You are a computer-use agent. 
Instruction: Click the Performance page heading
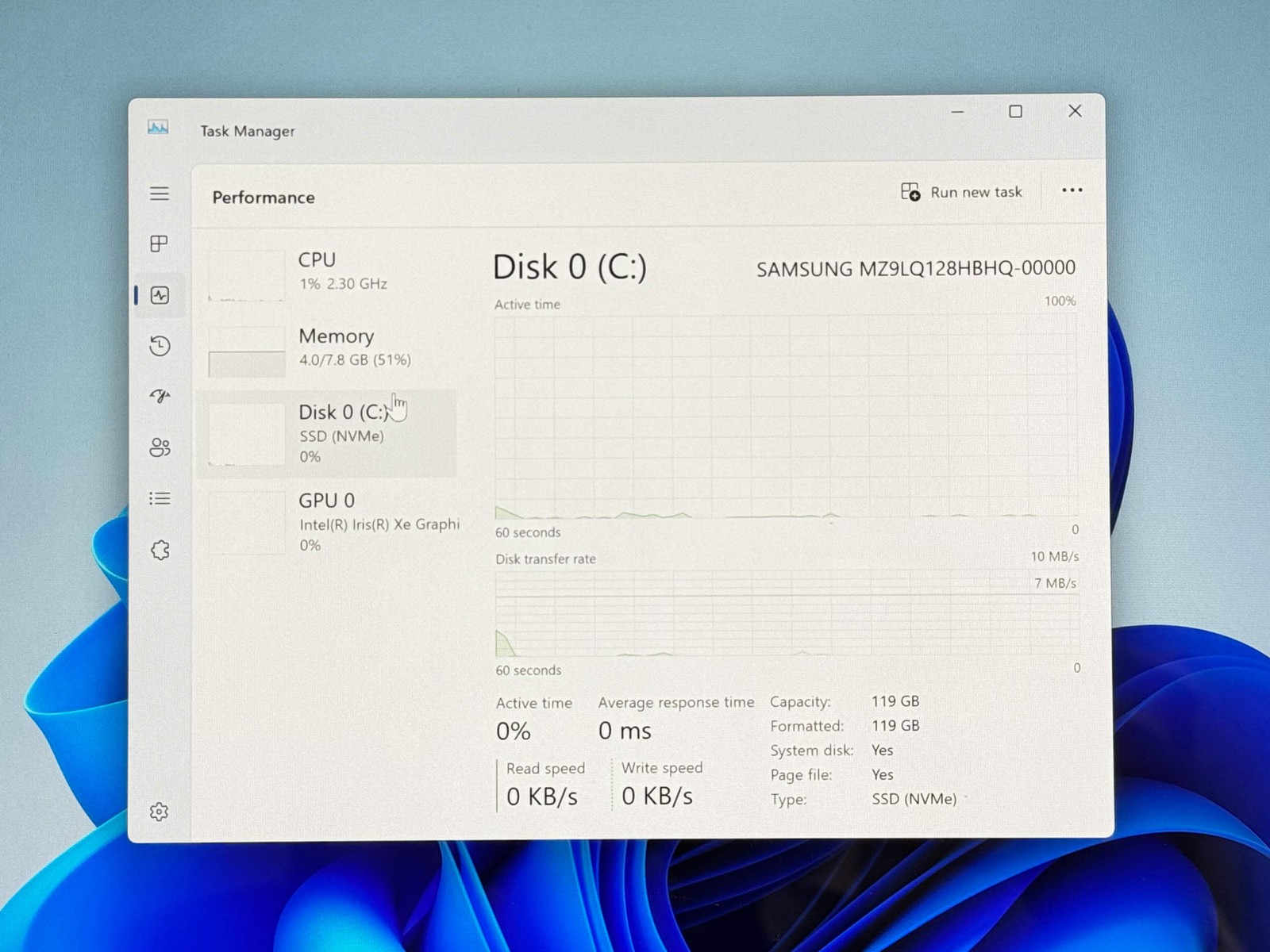pos(264,198)
